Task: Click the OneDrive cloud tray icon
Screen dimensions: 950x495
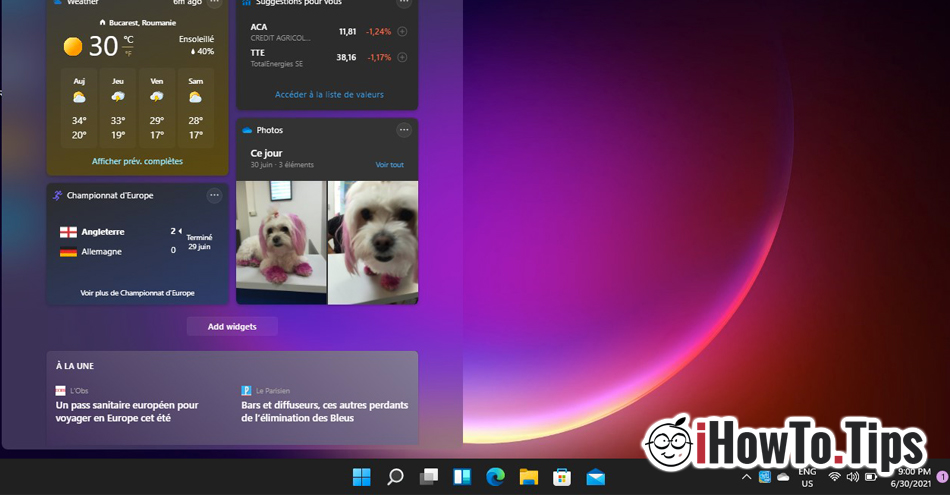Action: pos(783,477)
